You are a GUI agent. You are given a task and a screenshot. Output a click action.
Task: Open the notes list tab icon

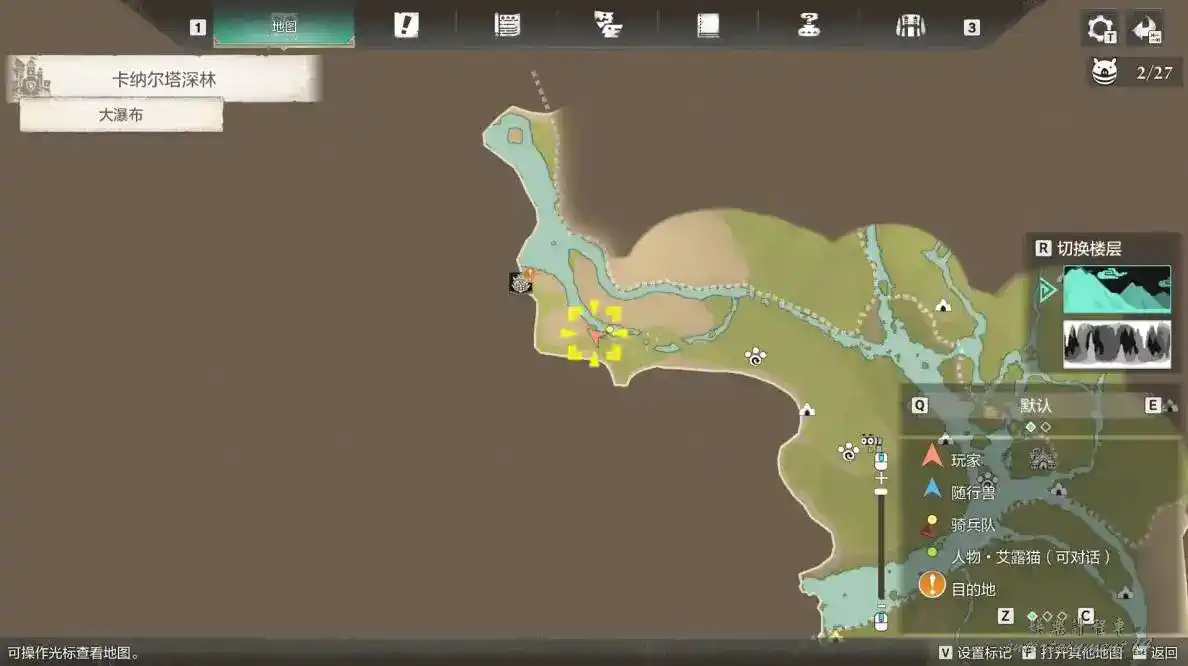tap(507, 26)
